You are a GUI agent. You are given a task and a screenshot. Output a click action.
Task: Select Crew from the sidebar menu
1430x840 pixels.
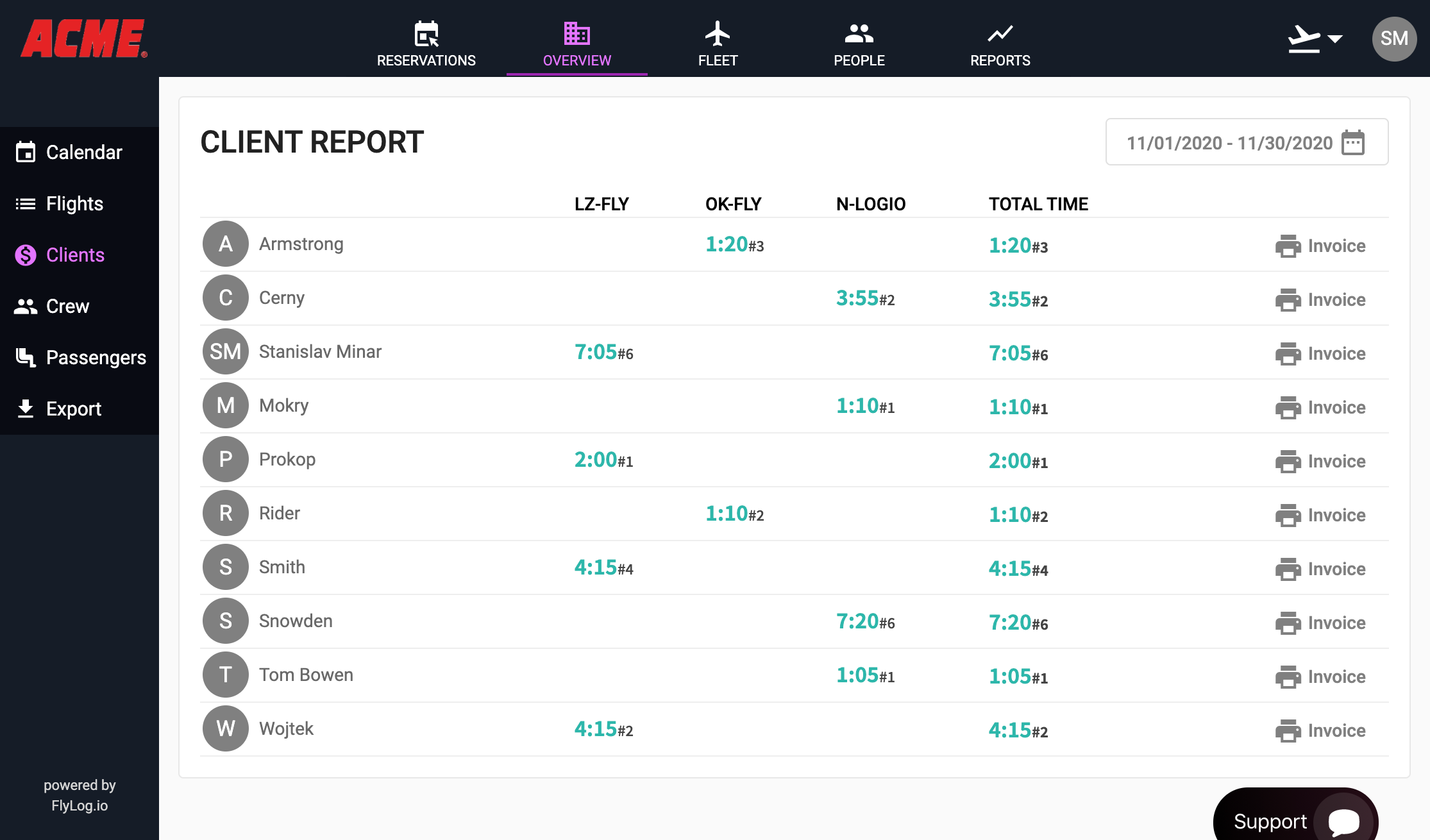point(67,306)
